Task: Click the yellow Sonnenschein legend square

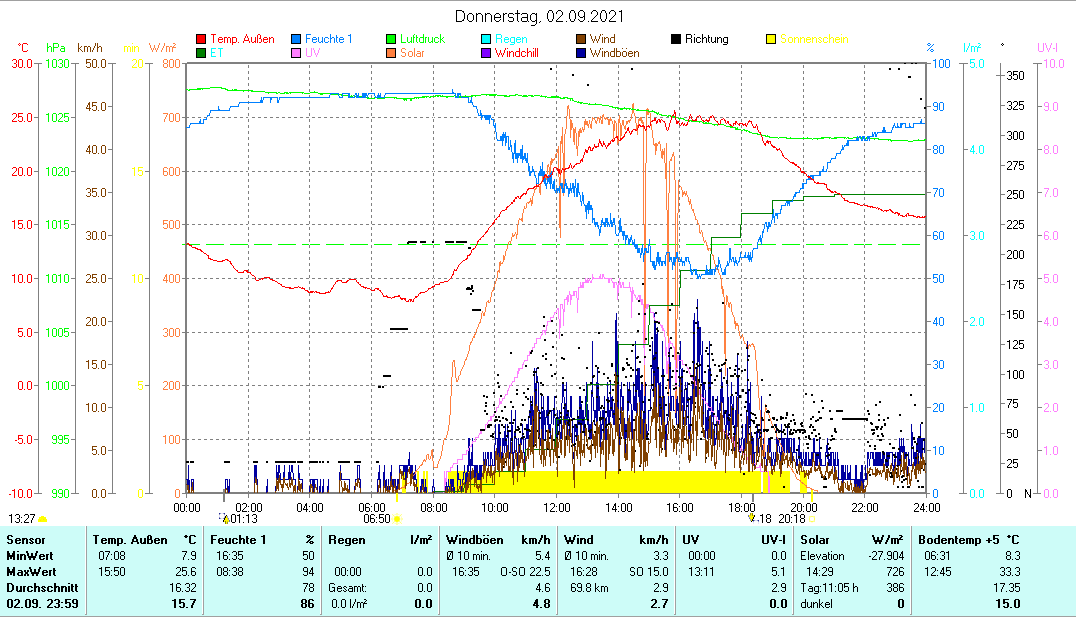Action: [x=771, y=39]
